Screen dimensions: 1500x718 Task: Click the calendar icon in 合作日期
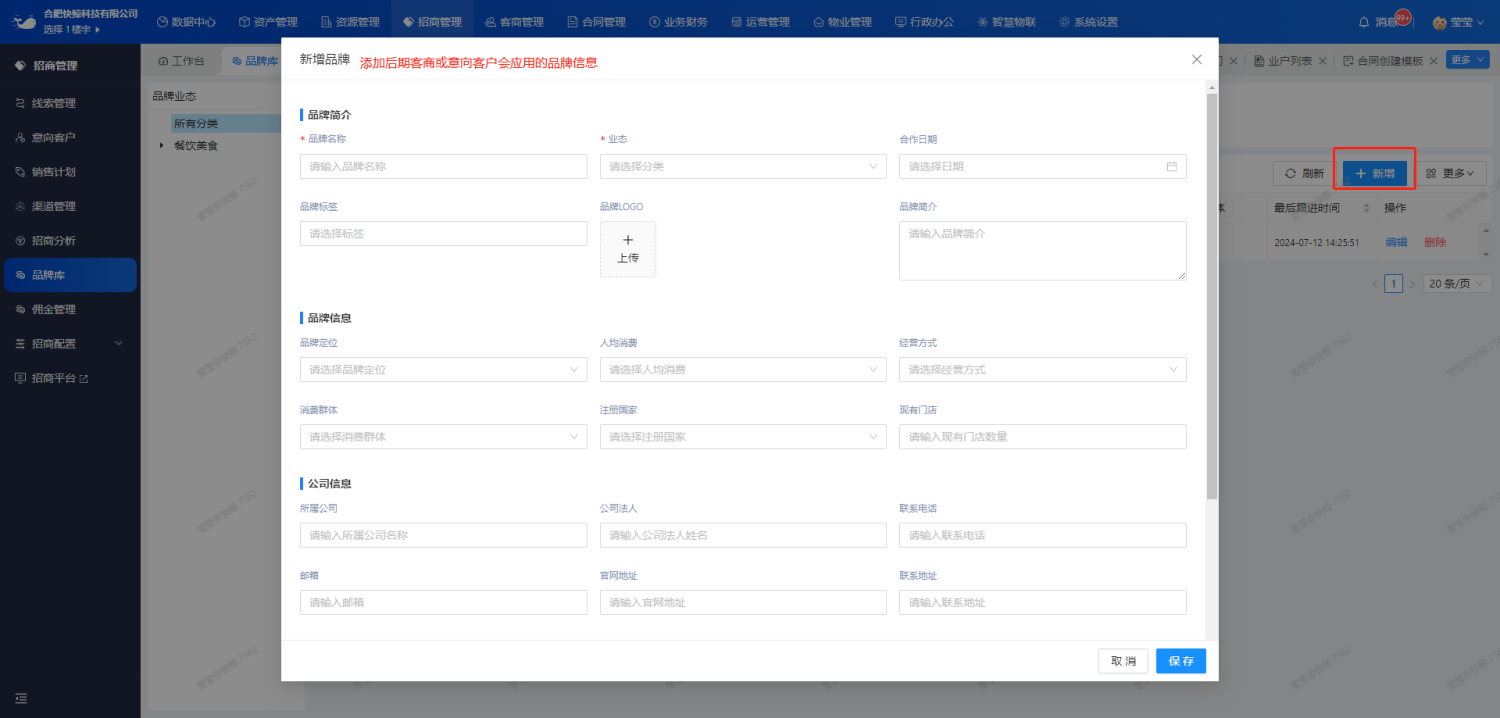(x=1172, y=167)
